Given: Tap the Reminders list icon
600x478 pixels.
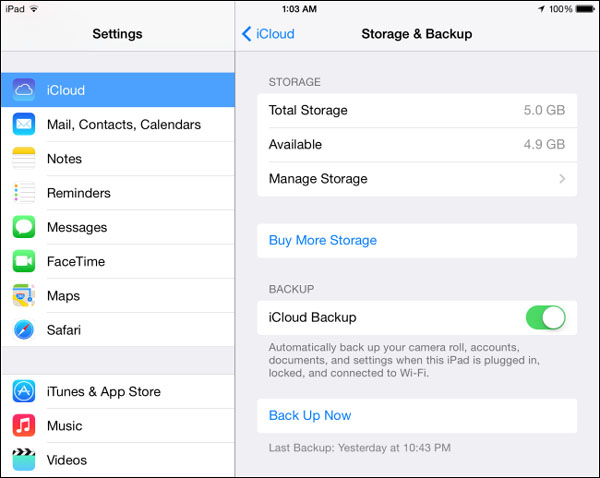Looking at the screenshot, I should click(x=24, y=193).
